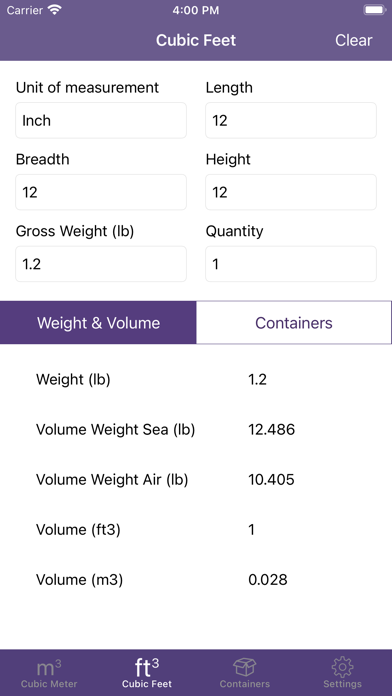Tap the Wi-Fi status icon
The height and width of the screenshot is (696, 392).
pos(55,10)
